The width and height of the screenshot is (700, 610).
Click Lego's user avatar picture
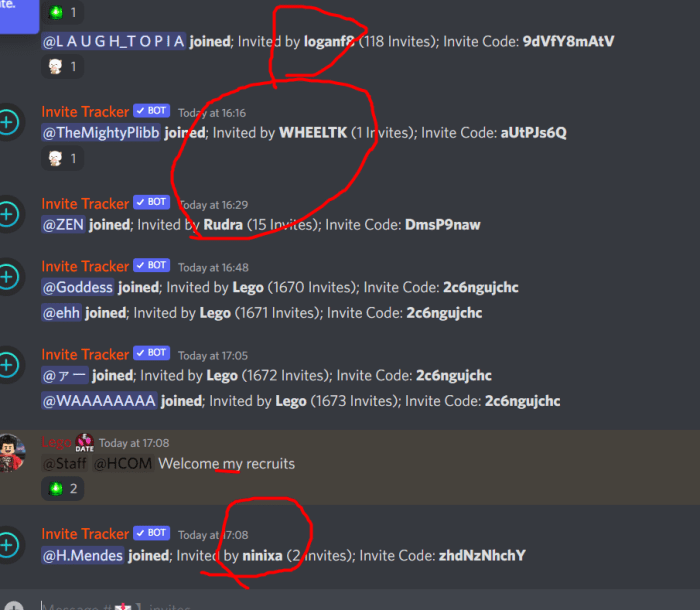point(11,452)
